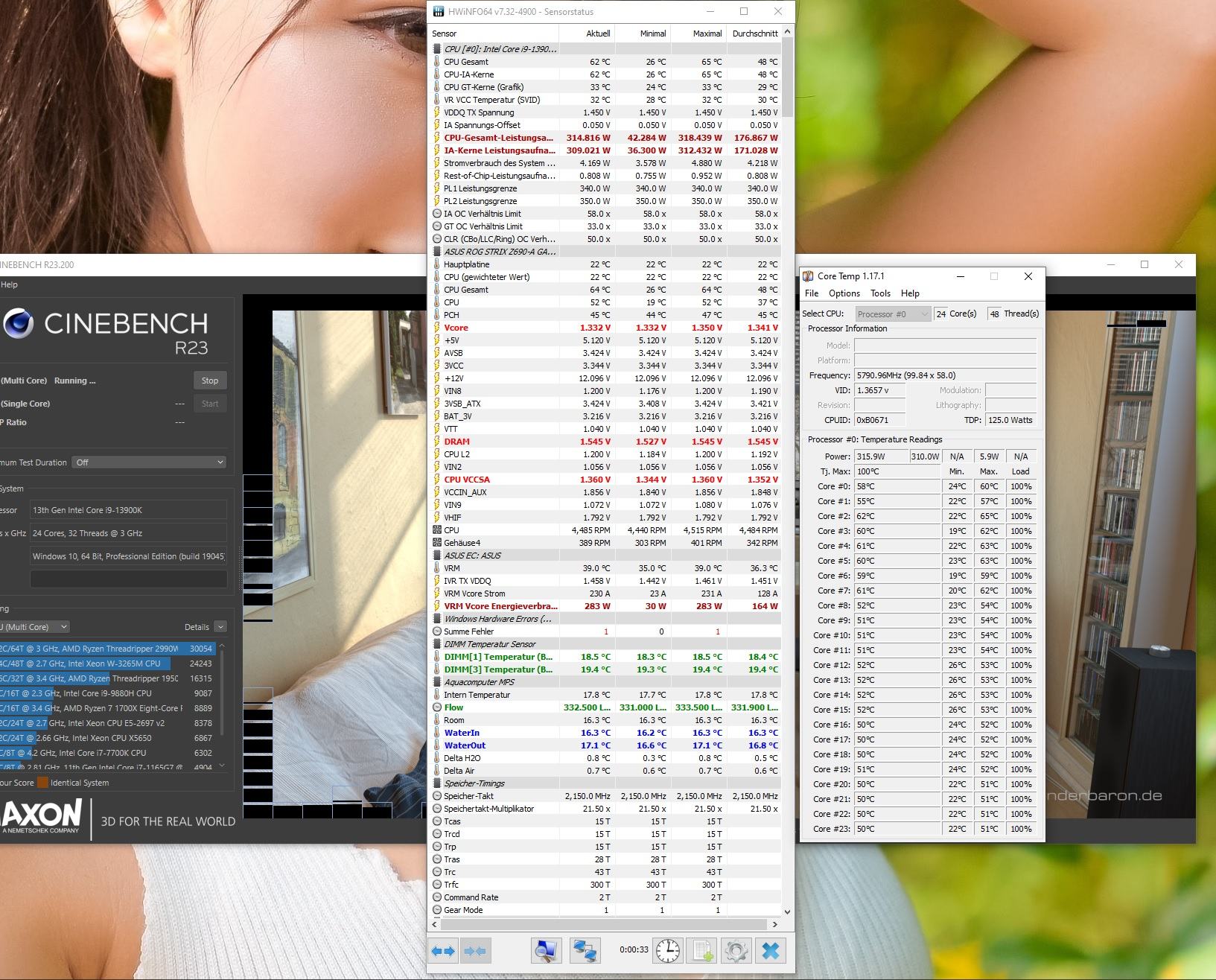1216x980 pixels.
Task: Open the HWiNFO remote network computers icon
Action: coord(585,950)
